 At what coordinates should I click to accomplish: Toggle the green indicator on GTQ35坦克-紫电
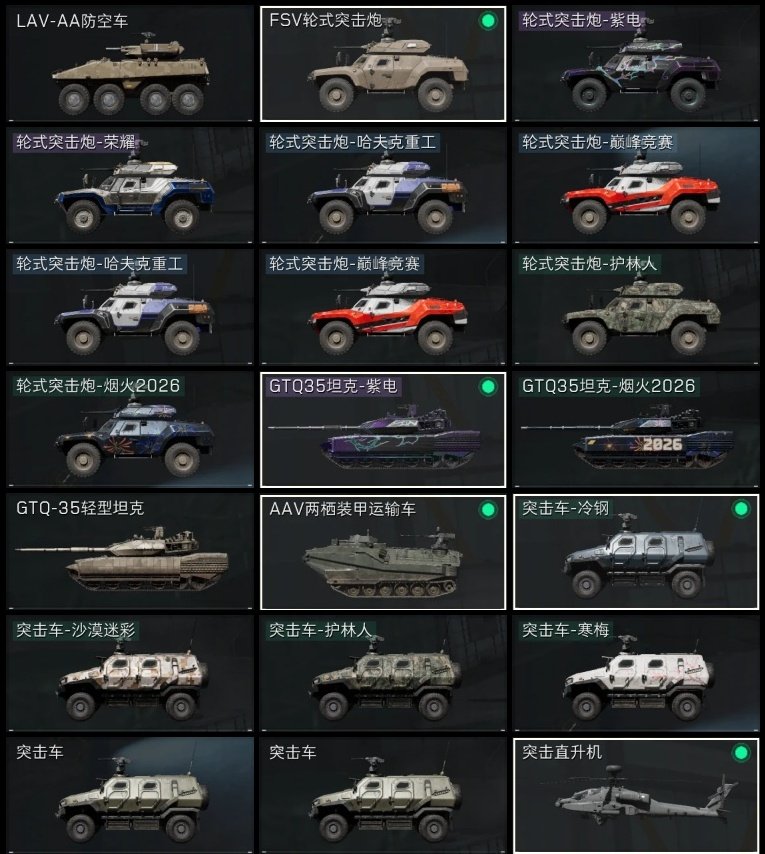[x=488, y=387]
